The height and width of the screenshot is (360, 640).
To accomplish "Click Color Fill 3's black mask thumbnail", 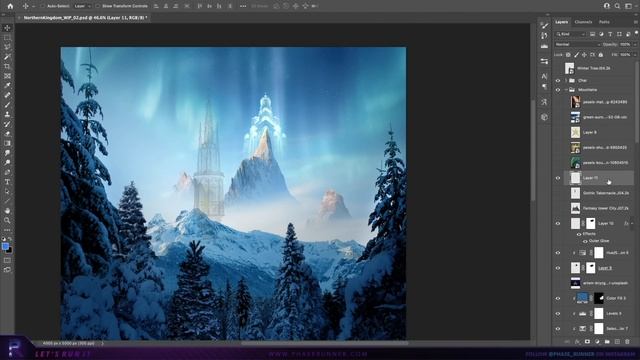I will point(599,298).
